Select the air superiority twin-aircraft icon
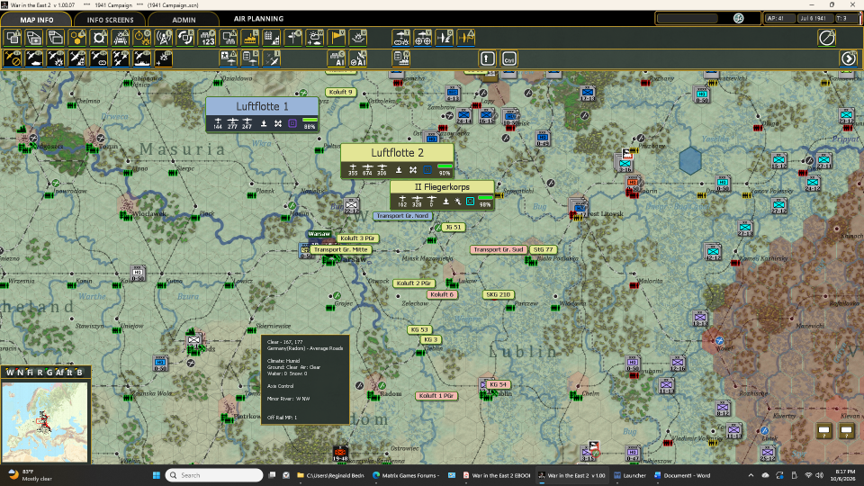The height and width of the screenshot is (486, 864). (x=120, y=58)
